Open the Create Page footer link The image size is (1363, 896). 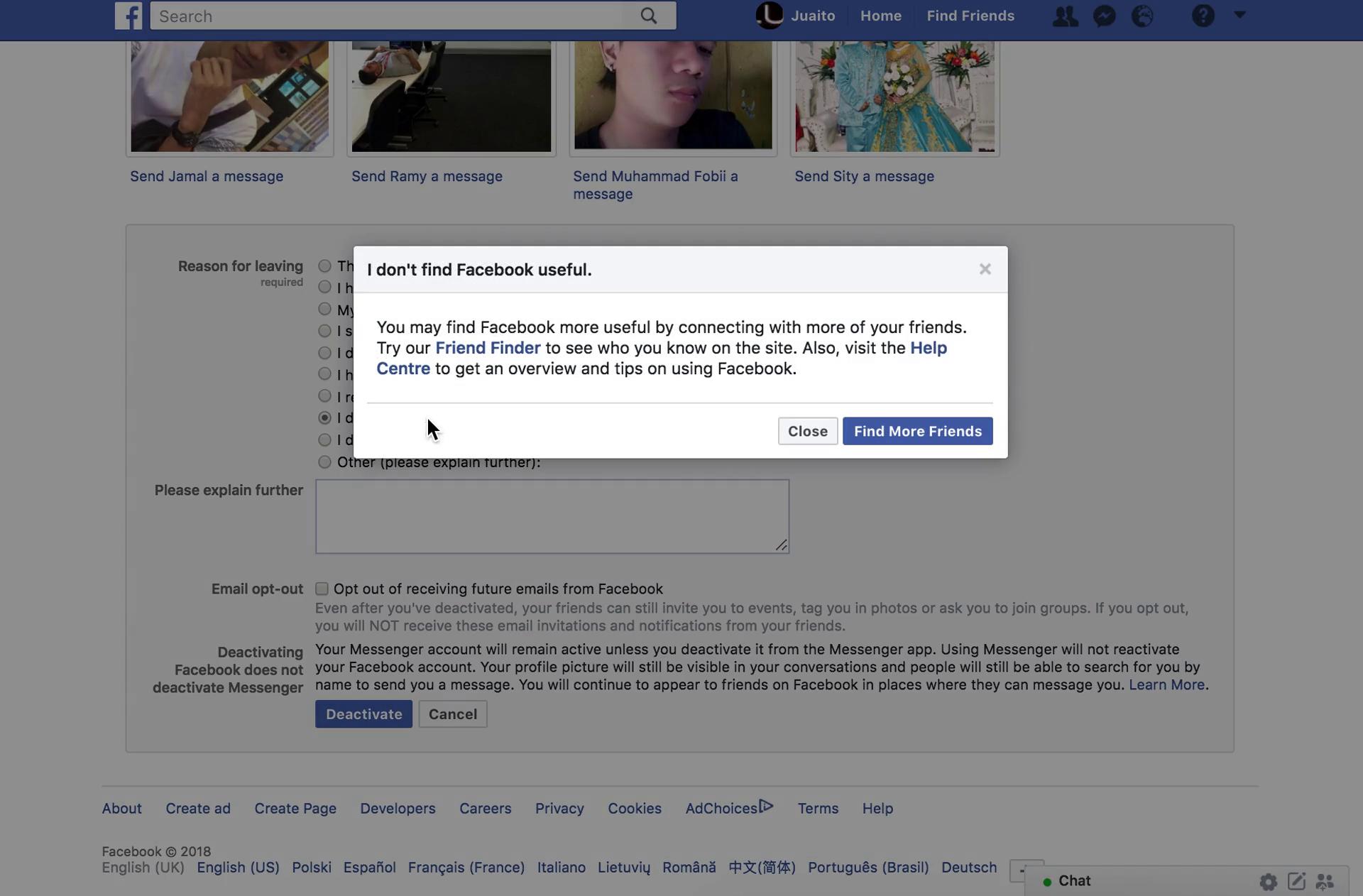(295, 809)
